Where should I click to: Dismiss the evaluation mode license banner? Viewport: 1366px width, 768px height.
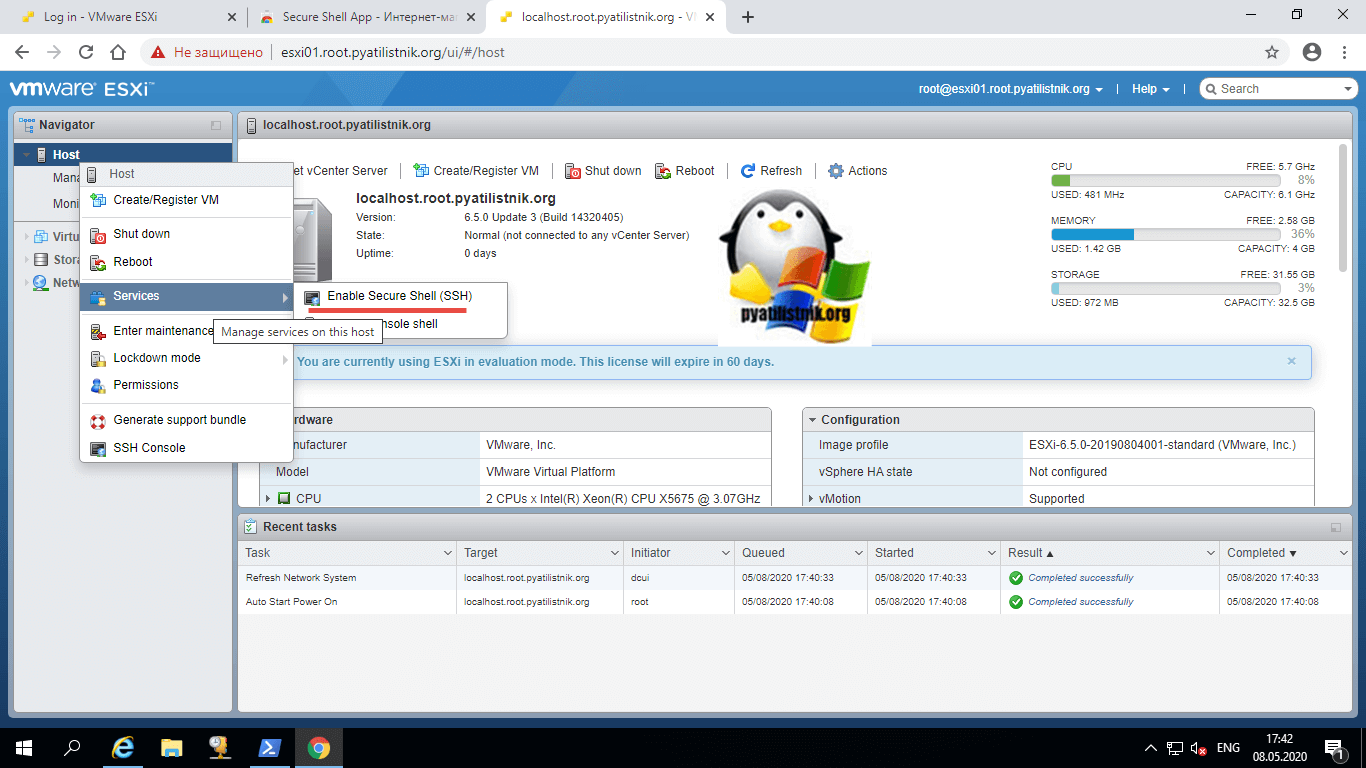(x=1291, y=361)
